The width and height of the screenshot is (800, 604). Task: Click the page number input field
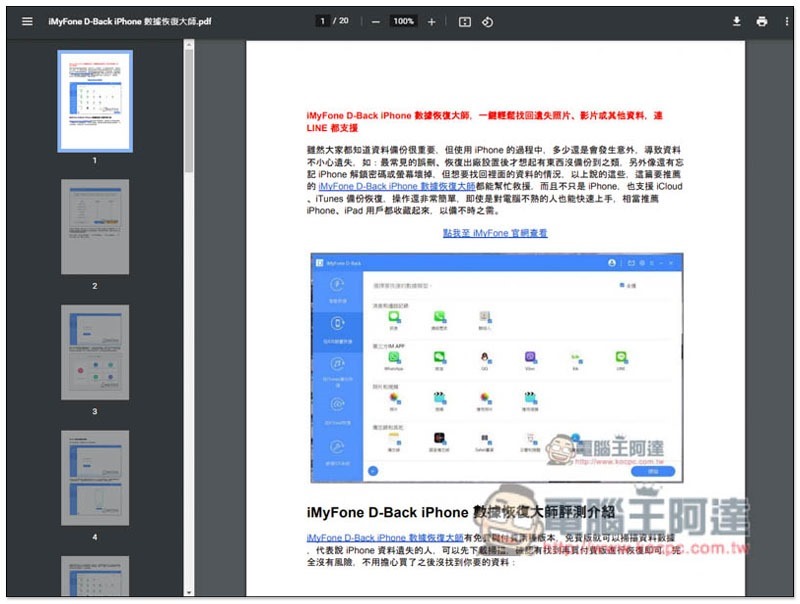coord(322,21)
